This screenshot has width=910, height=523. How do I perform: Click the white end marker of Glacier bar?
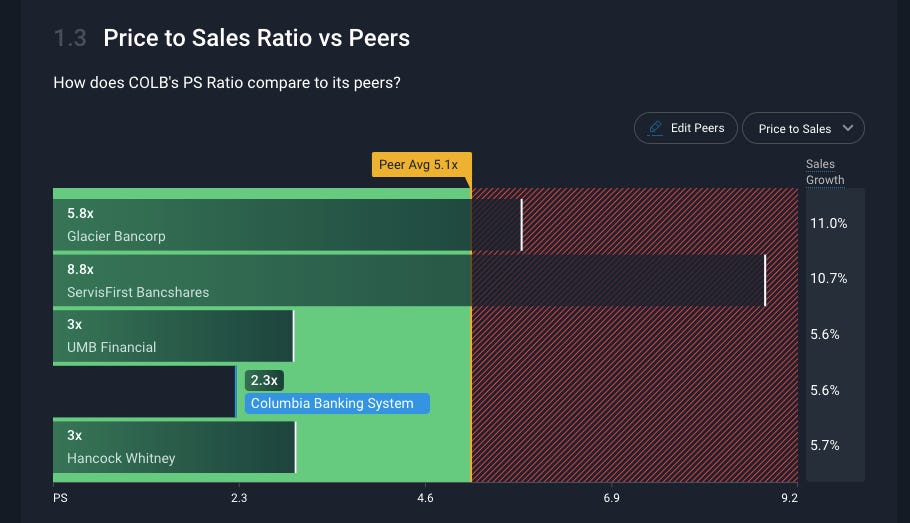click(522, 225)
